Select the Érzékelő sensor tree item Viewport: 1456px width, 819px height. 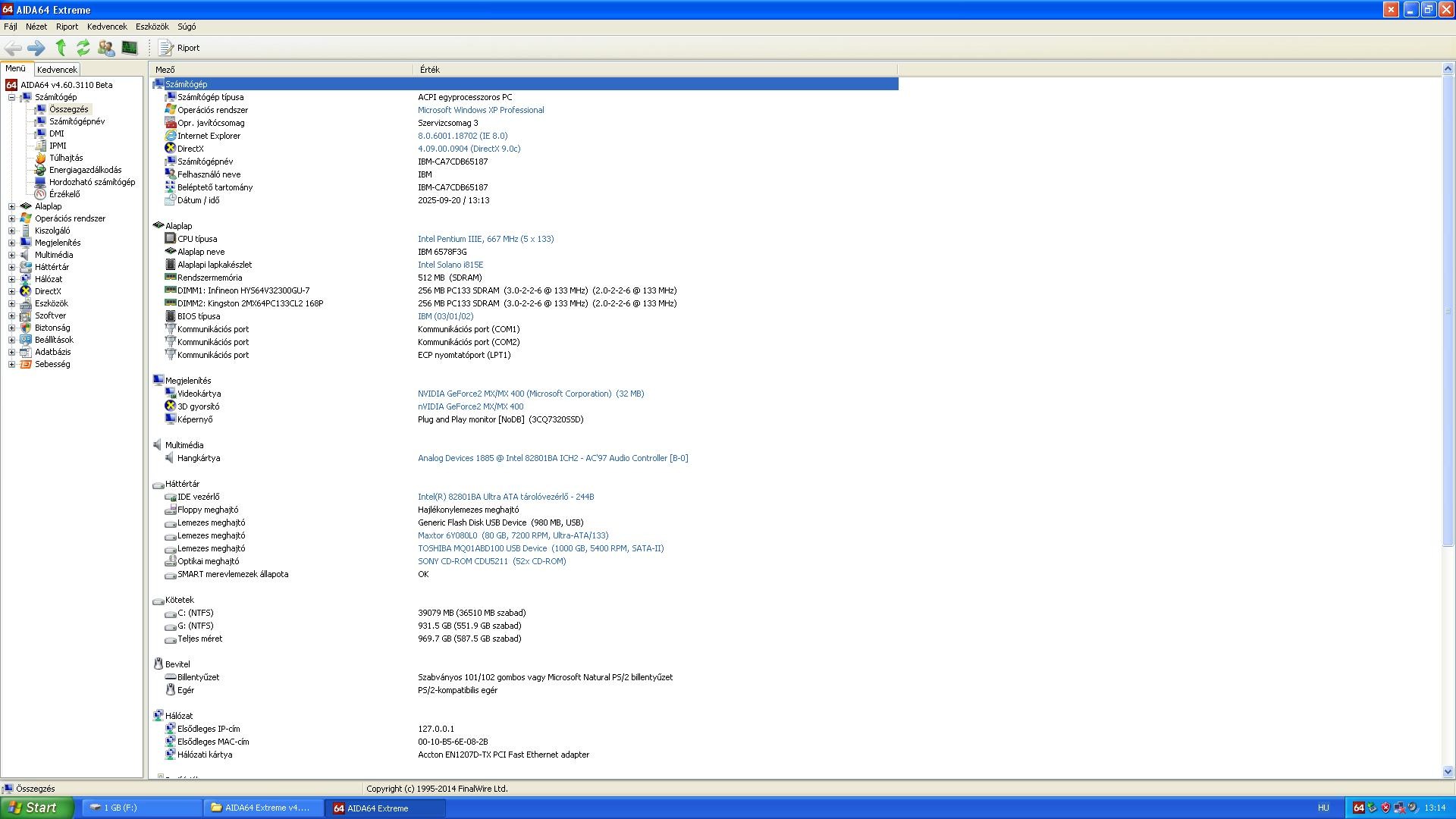pyautogui.click(x=64, y=194)
